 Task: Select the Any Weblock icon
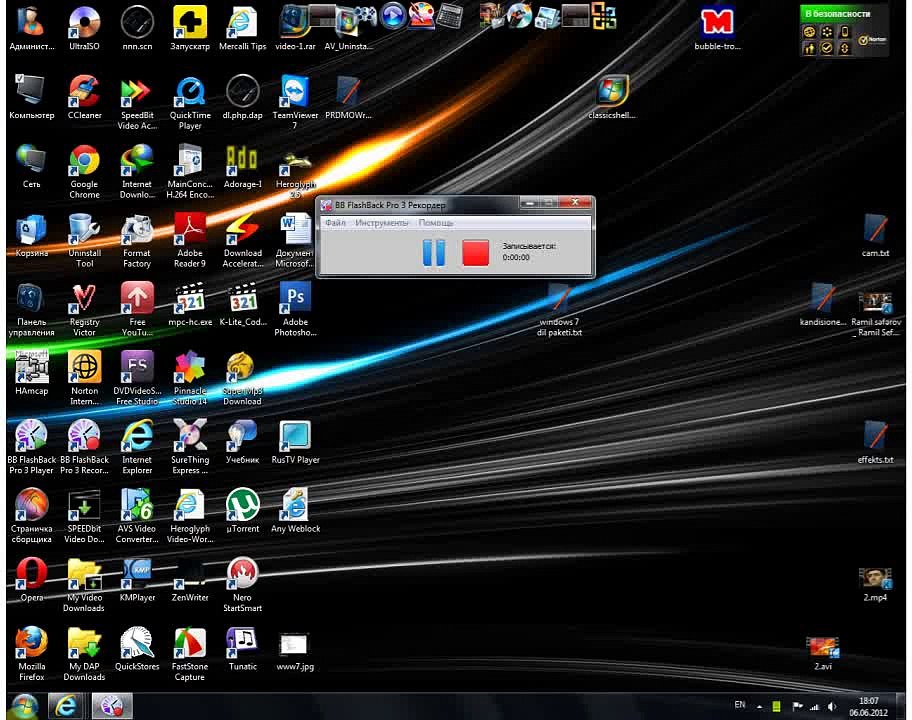click(295, 511)
